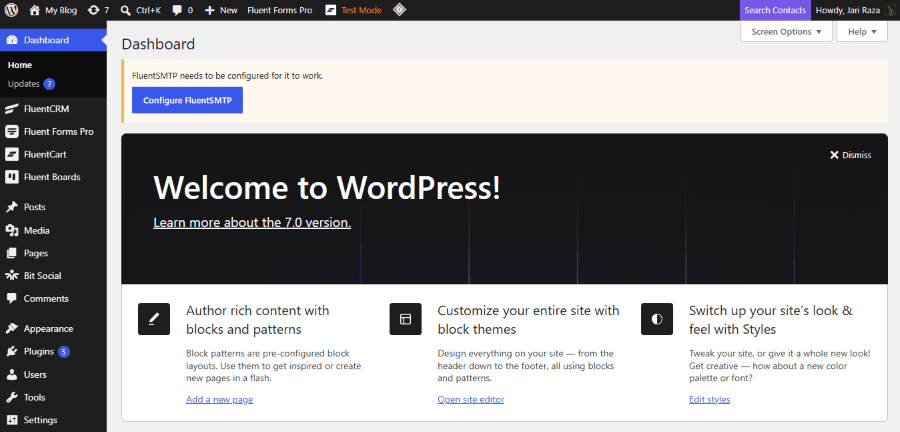Screen dimensions: 900x432
Task: Click the Fluent Boards sidebar icon
Action: (x=11, y=177)
